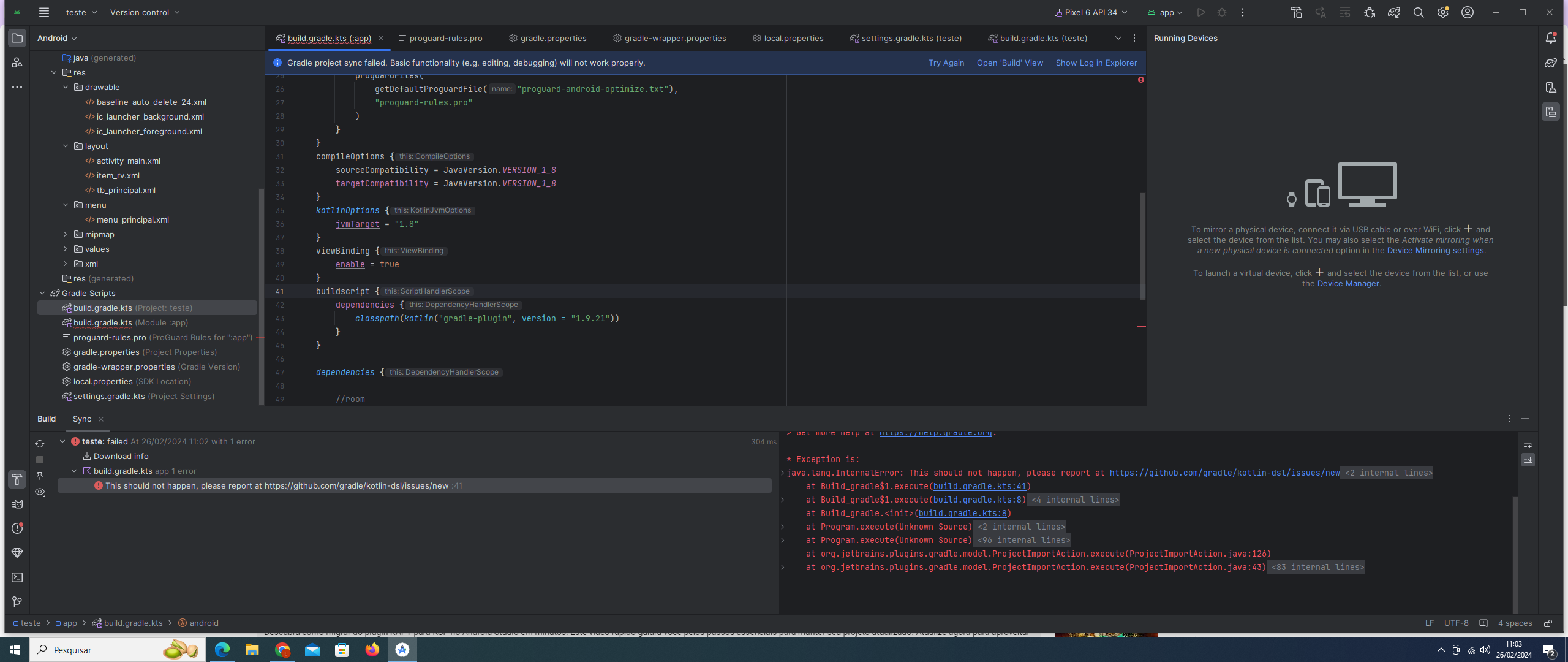
Task: Open IDE settings gear icon
Action: (x=1443, y=12)
